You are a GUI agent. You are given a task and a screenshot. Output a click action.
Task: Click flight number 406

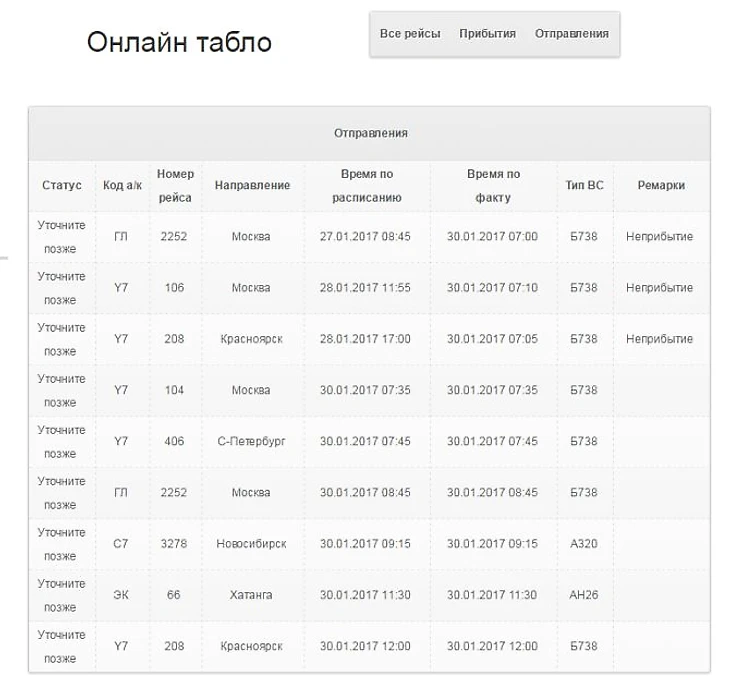(x=174, y=441)
